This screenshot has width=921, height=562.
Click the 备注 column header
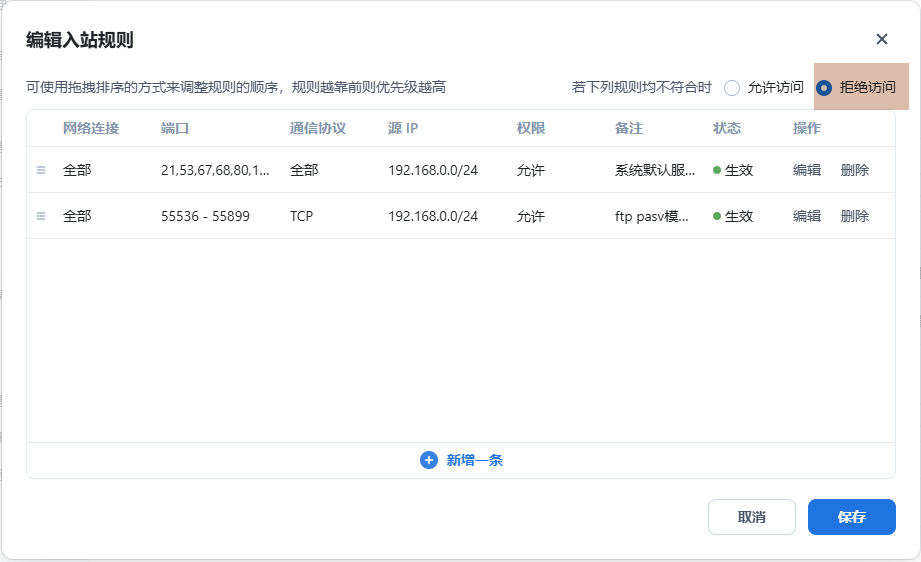click(629, 129)
